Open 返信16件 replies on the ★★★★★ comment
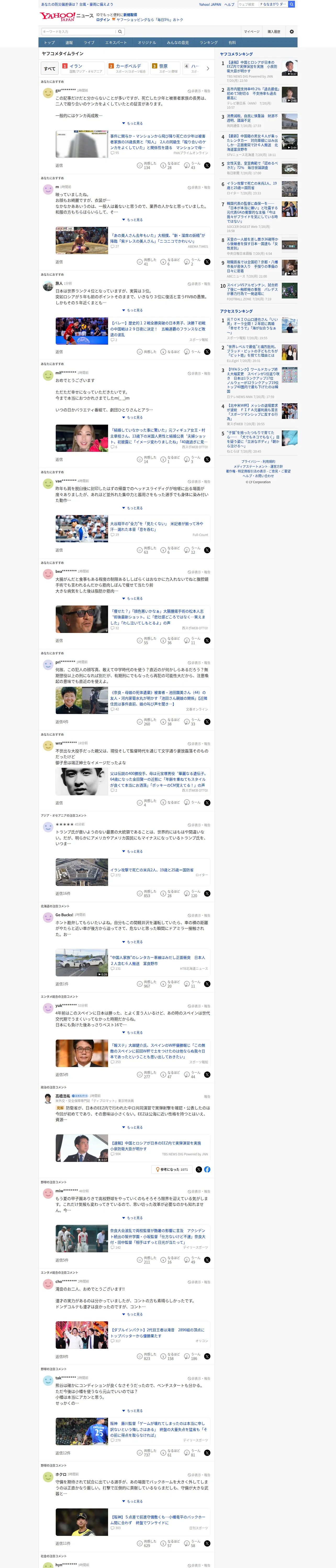Screen dimensions: 336x1568 (63, 893)
